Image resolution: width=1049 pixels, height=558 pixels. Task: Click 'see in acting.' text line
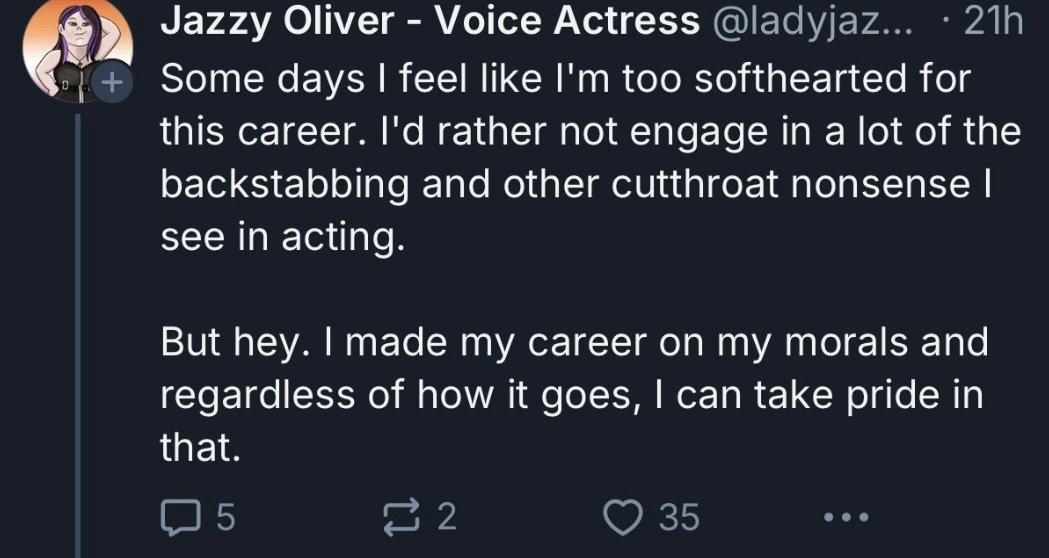(282, 238)
